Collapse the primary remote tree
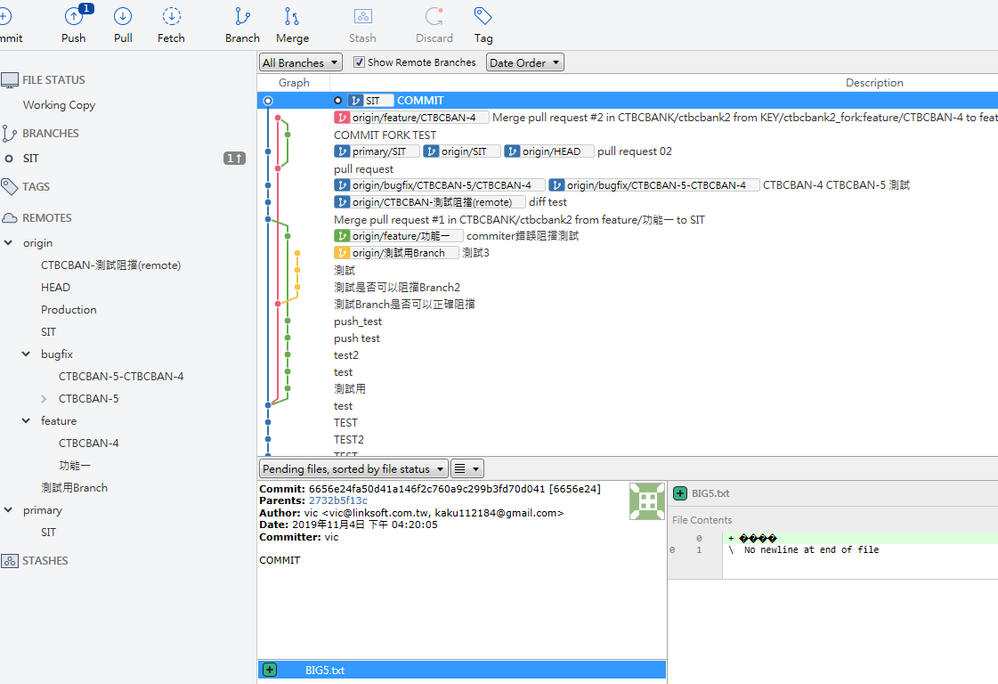This screenshot has height=684, width=998. (x=8, y=510)
